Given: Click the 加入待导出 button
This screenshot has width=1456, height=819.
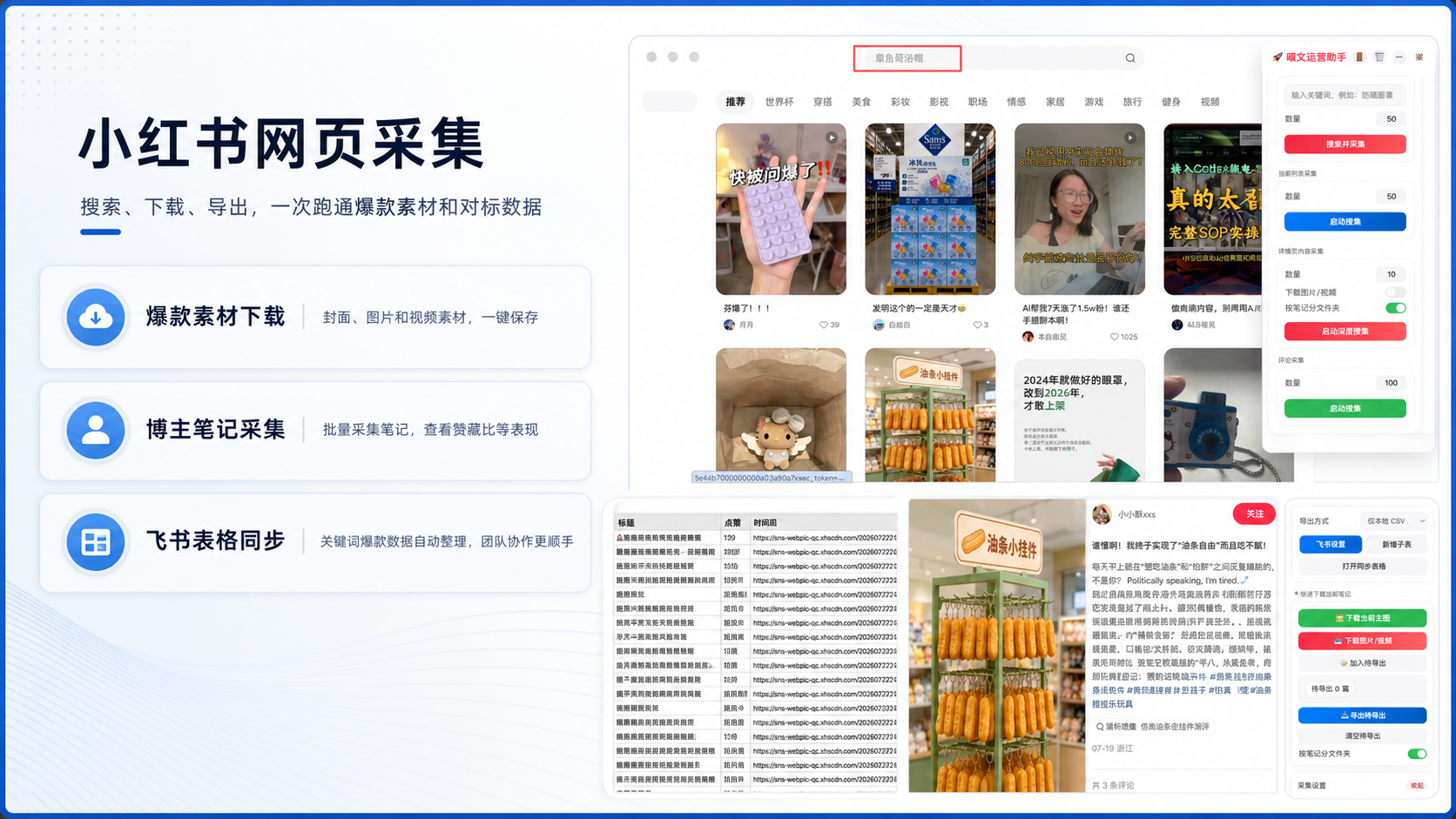Looking at the screenshot, I should [1362, 663].
